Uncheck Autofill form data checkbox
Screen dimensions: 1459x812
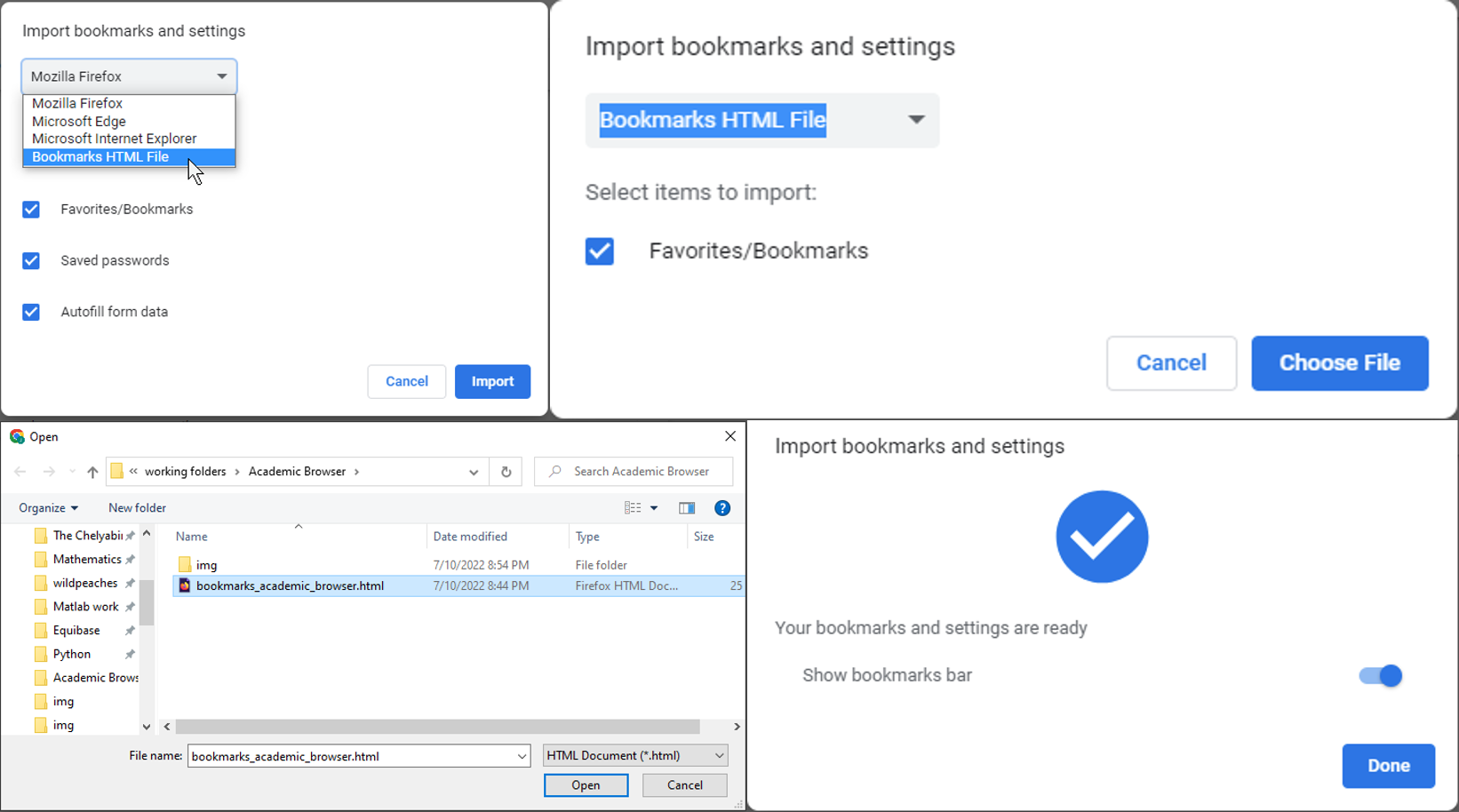point(31,312)
